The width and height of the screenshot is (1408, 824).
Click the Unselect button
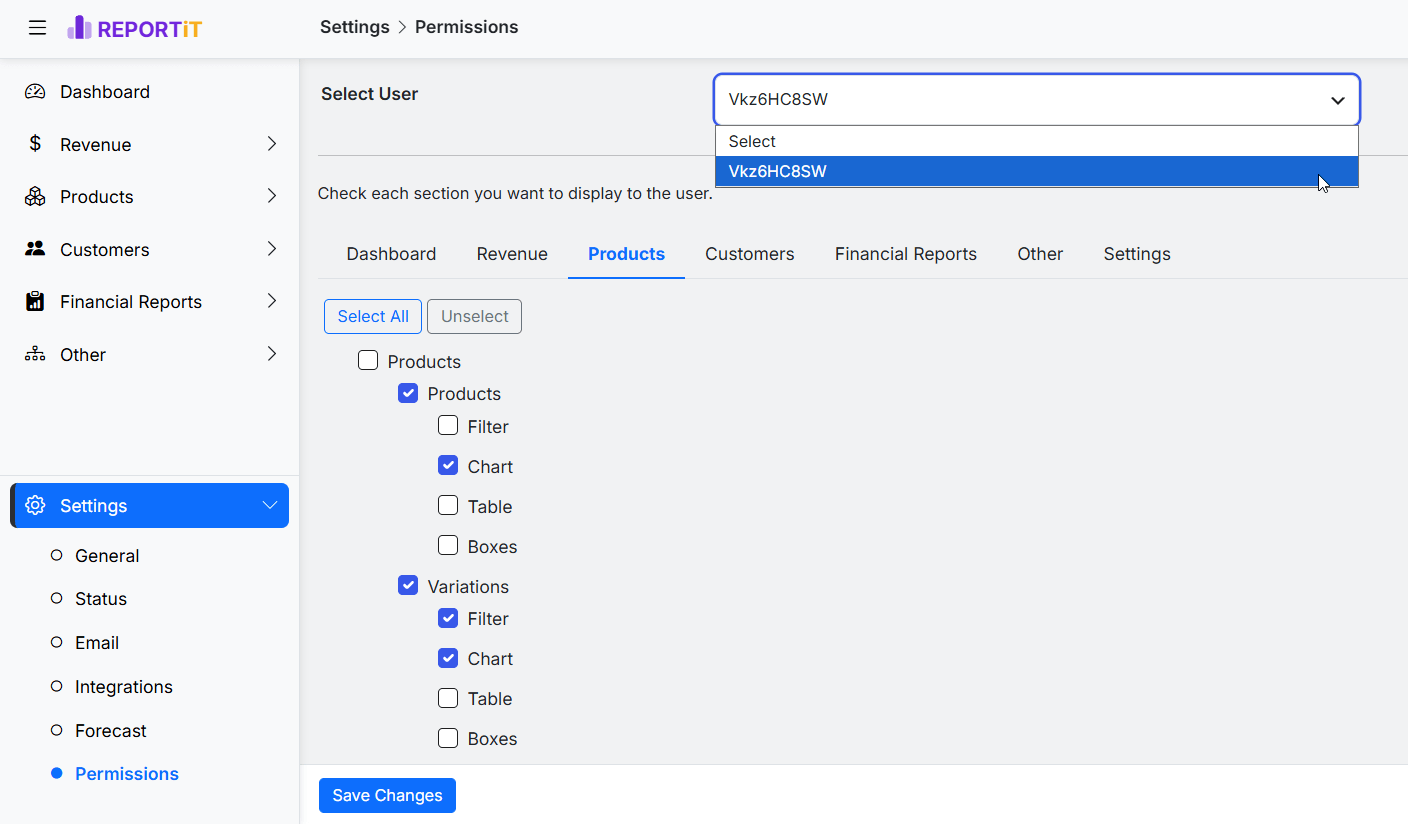coord(475,316)
